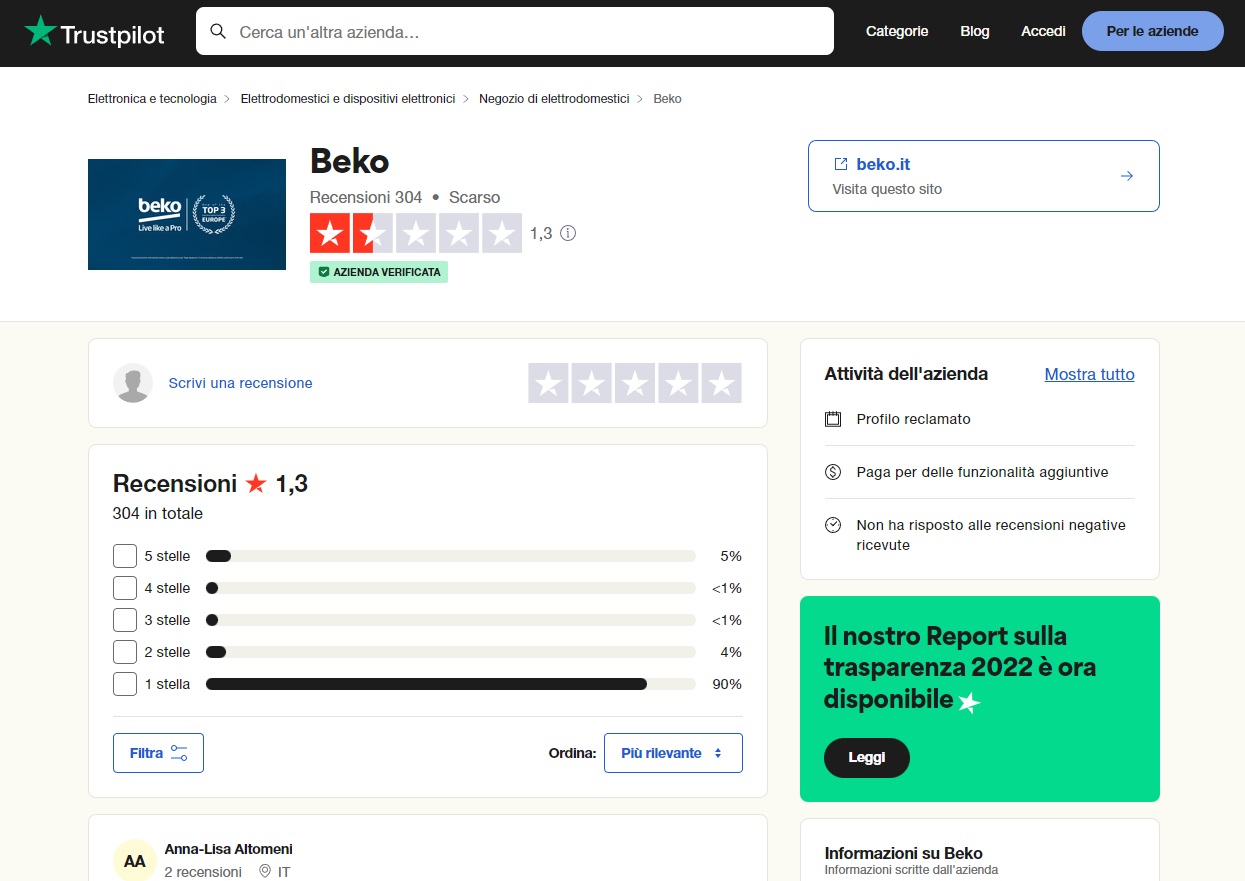
Task: Click the calendar icon by Profilo reclamato
Action: [833, 419]
